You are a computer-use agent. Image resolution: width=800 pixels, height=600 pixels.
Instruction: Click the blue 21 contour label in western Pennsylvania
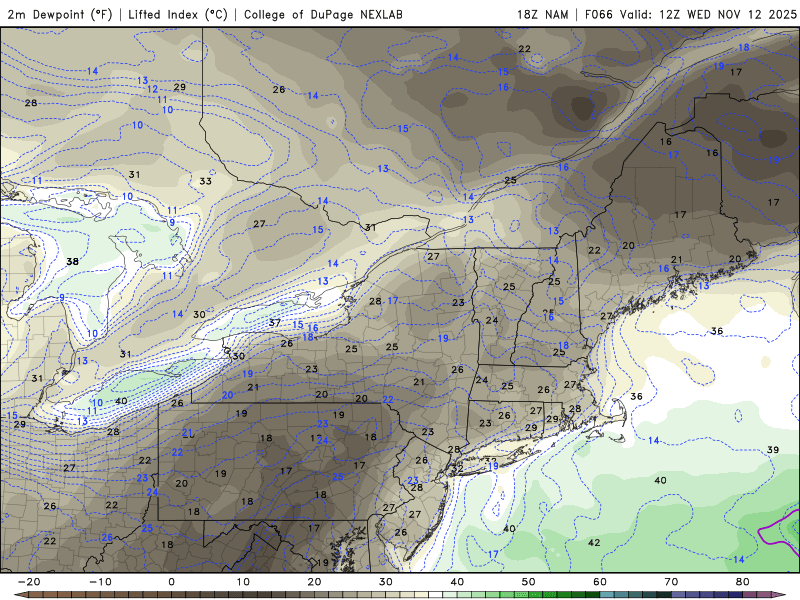tap(188, 433)
